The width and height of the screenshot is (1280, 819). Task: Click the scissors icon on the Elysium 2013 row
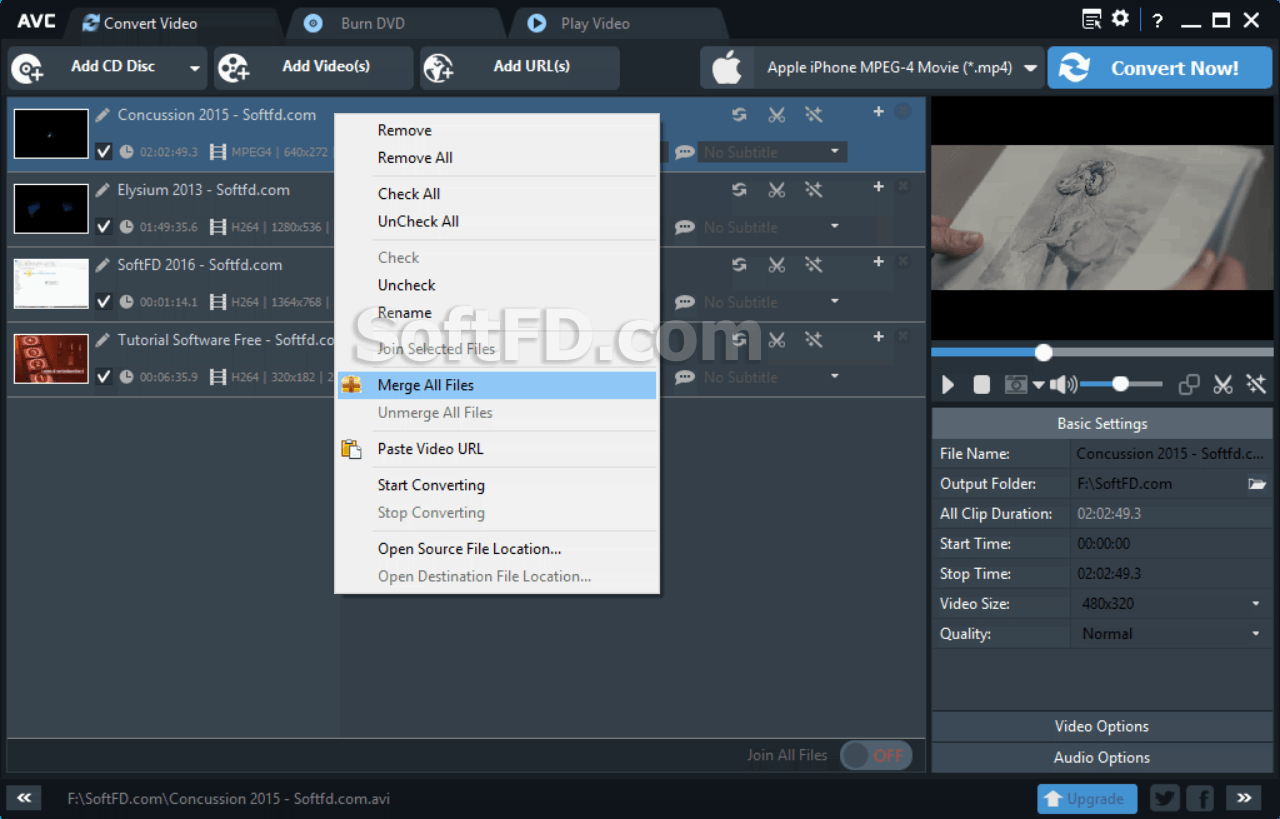point(776,189)
